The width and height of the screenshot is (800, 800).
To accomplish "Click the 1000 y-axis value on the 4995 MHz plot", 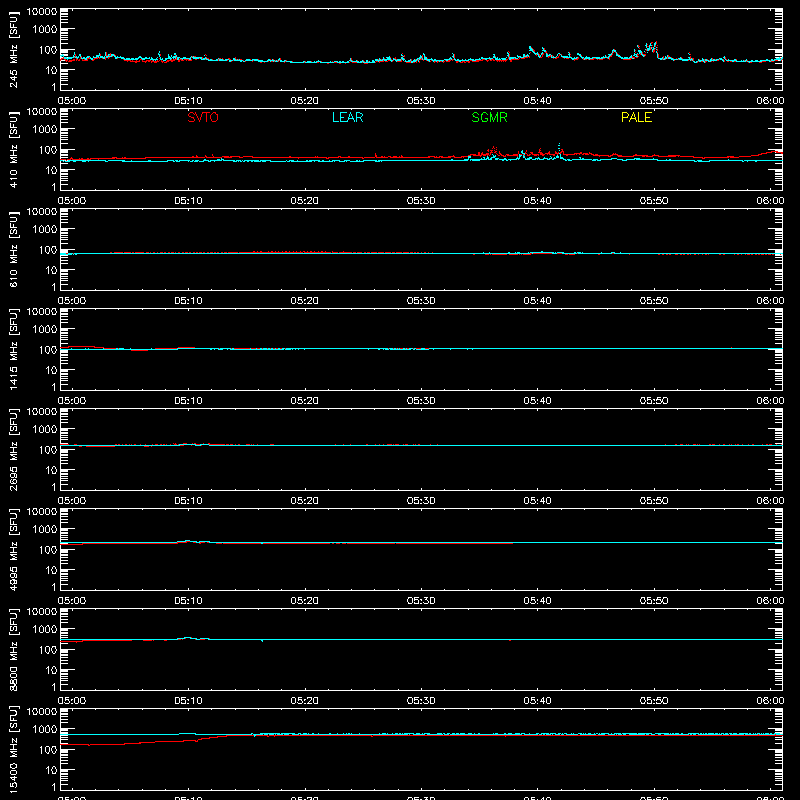I will pyautogui.click(x=45, y=530).
